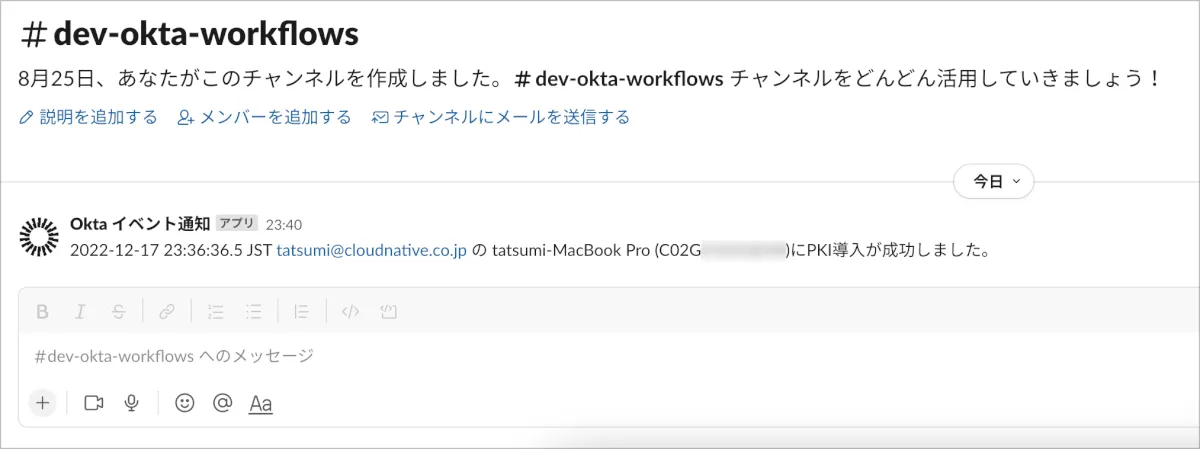The height and width of the screenshot is (449, 1200).
Task: Hide formatting toolbar with Aa button
Action: click(260, 404)
